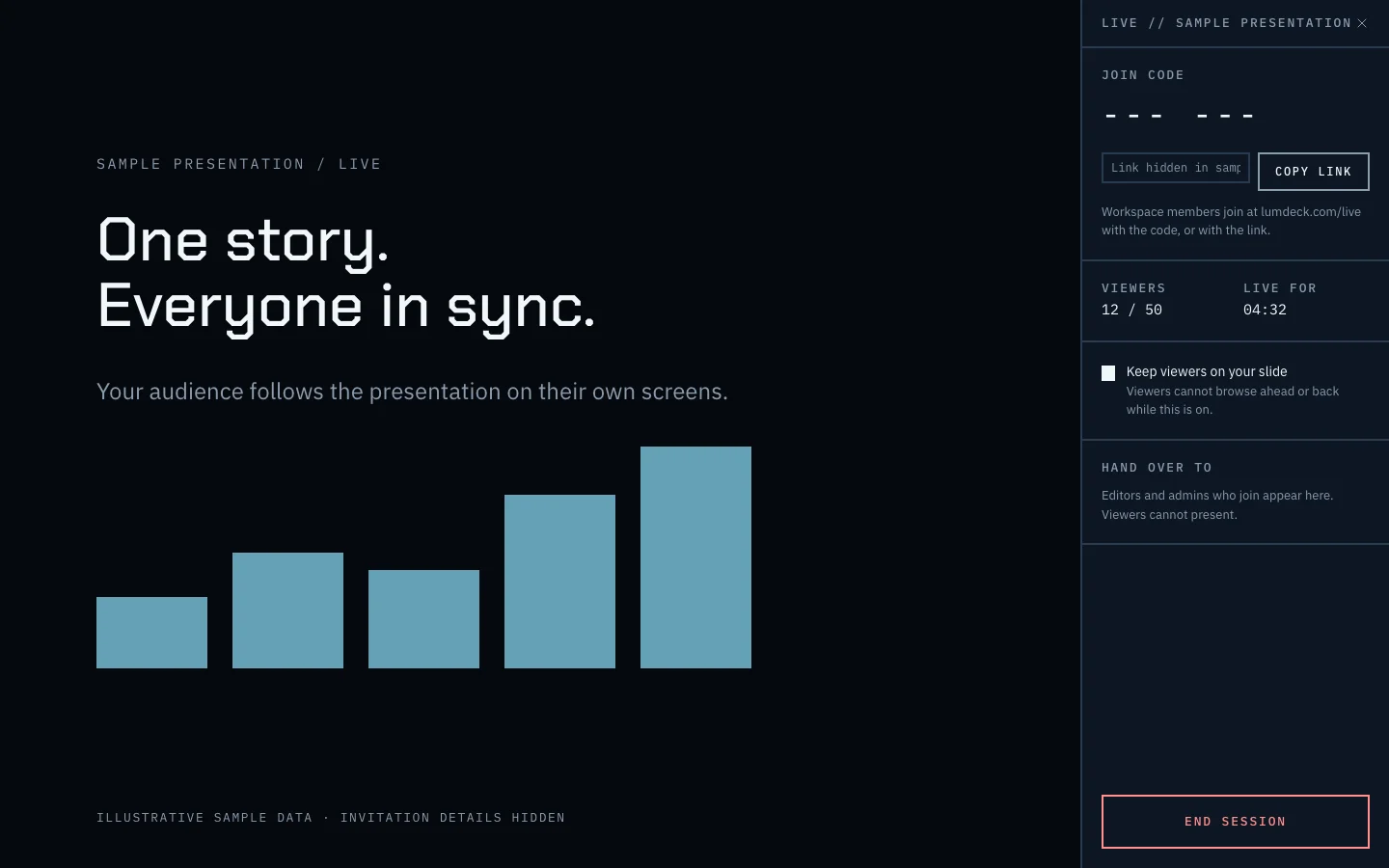The width and height of the screenshot is (1389, 868).
Task: Click the audience follows subtitle text
Action: [x=412, y=392]
